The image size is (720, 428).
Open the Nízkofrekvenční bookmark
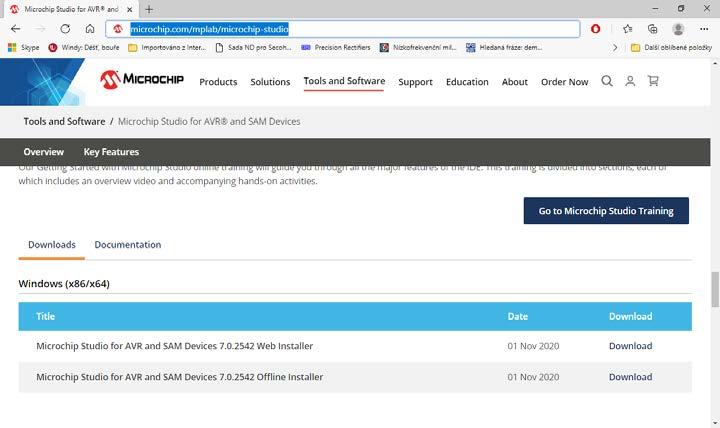tap(418, 47)
